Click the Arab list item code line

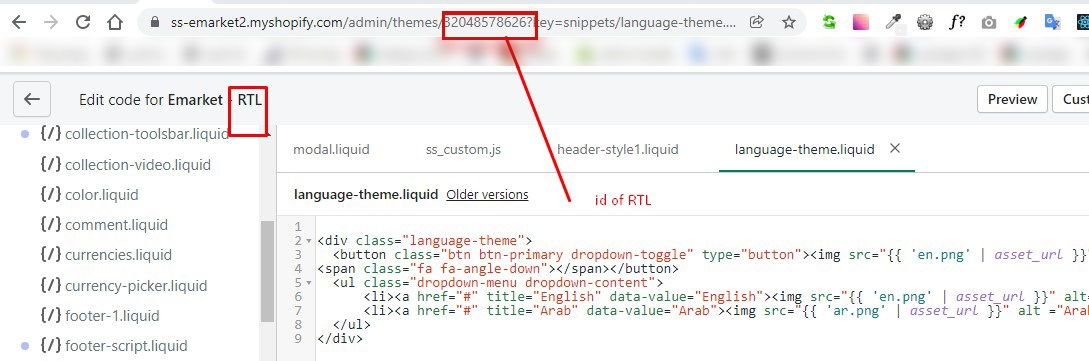[x=726, y=310]
